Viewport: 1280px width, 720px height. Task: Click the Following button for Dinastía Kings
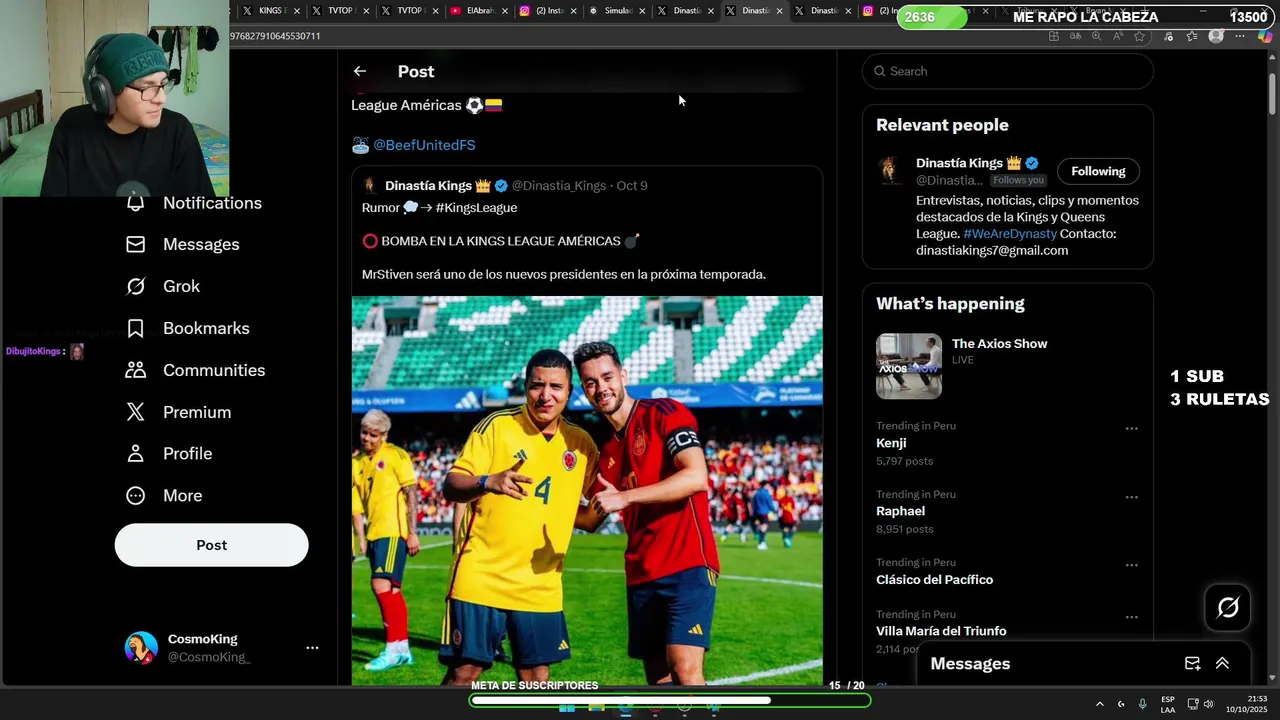(1098, 171)
